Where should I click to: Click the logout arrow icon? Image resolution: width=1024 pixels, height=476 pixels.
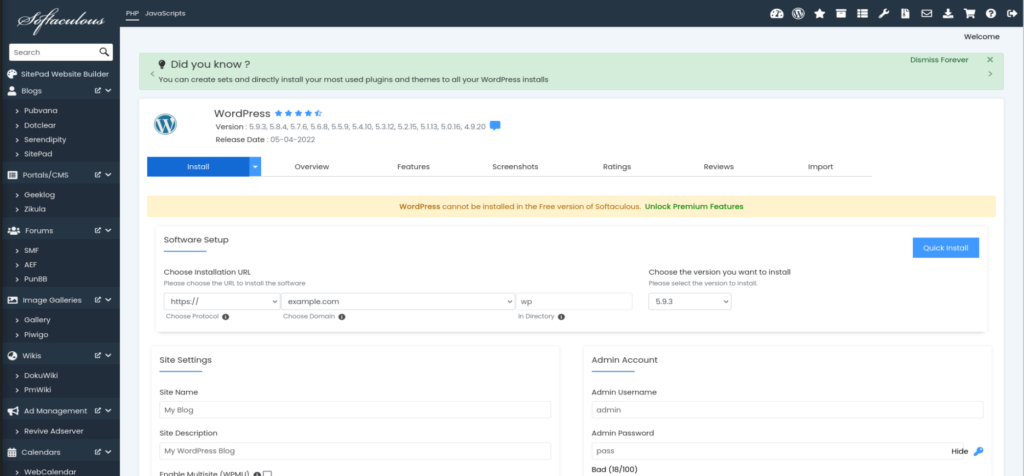(1010, 14)
